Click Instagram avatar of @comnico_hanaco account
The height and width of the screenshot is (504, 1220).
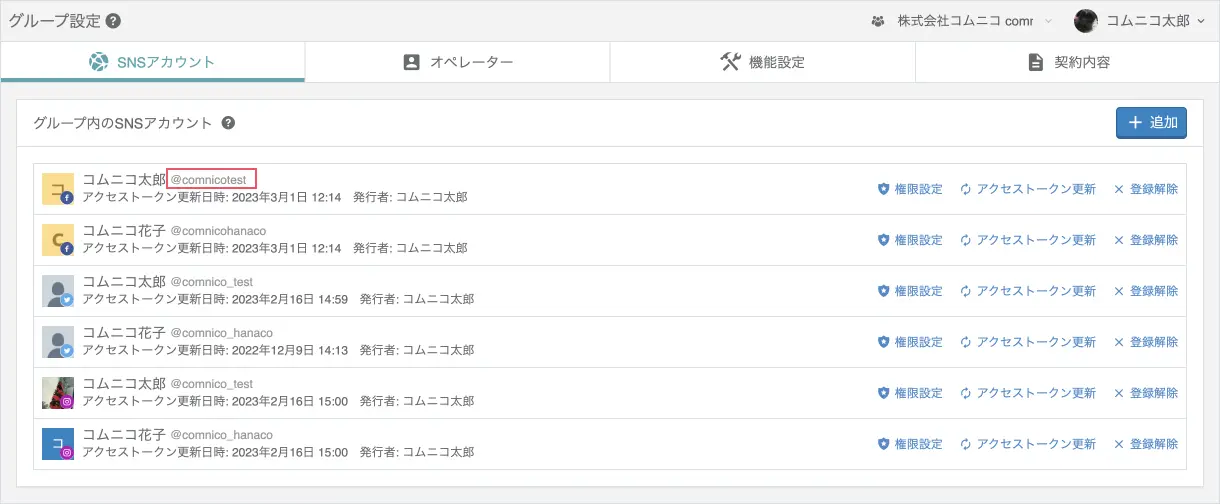[x=58, y=443]
